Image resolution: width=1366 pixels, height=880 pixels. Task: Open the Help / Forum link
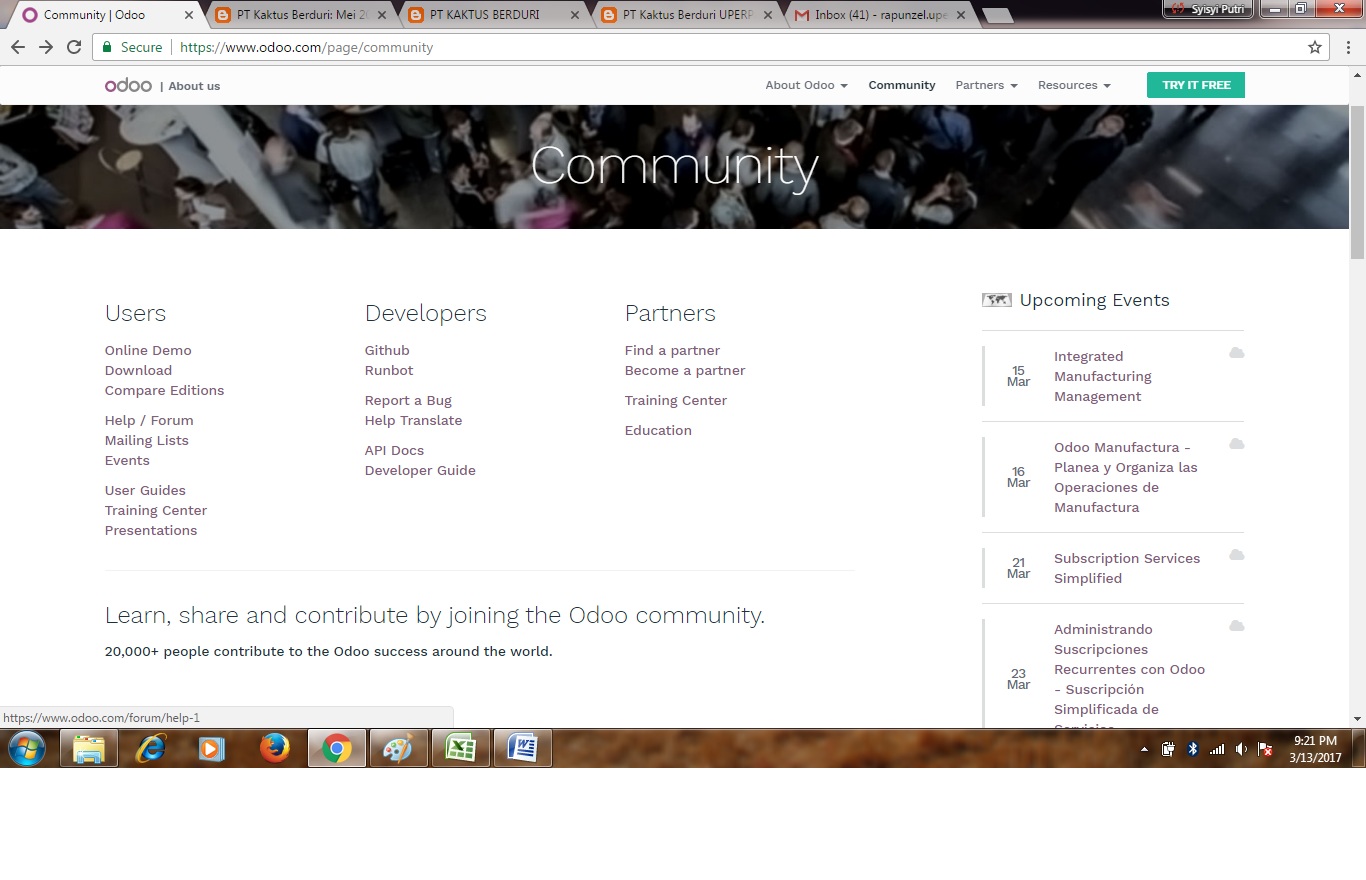(149, 420)
